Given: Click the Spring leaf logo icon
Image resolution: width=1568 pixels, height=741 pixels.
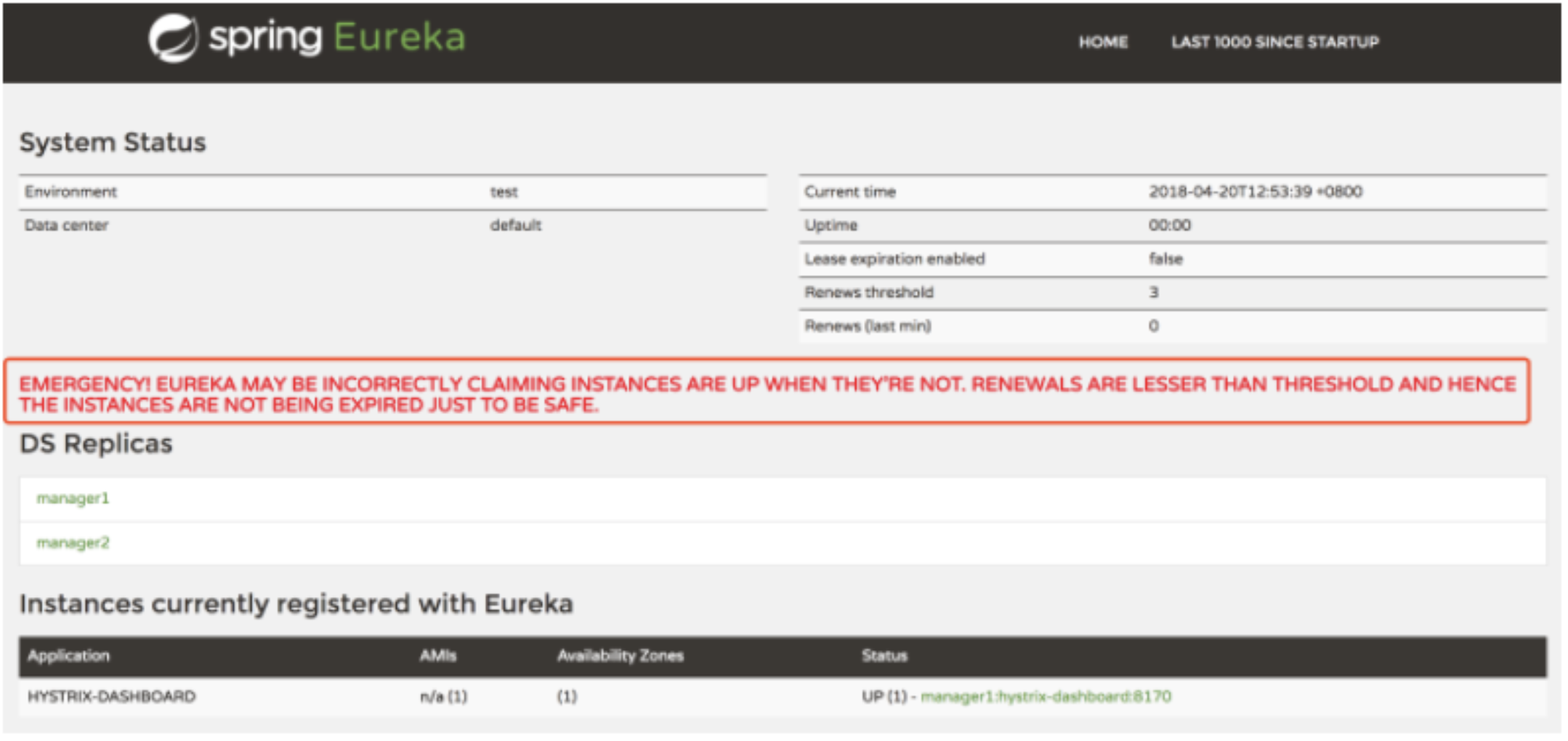Looking at the screenshot, I should 173,38.
